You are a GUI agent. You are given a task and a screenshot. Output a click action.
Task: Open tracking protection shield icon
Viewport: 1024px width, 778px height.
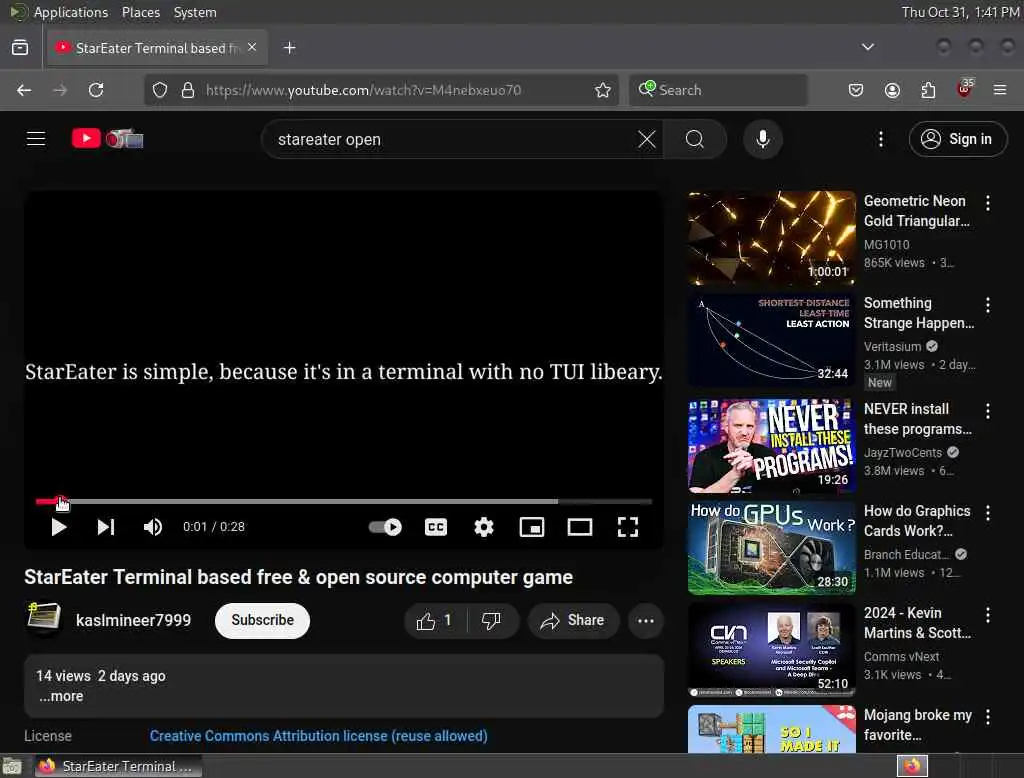[160, 90]
